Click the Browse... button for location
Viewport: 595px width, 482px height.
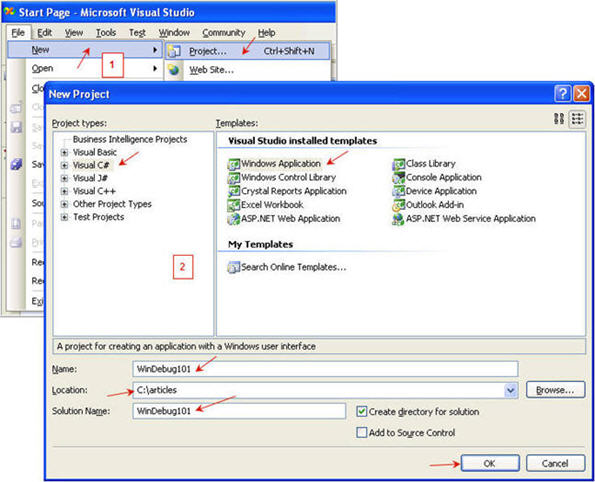point(555,390)
